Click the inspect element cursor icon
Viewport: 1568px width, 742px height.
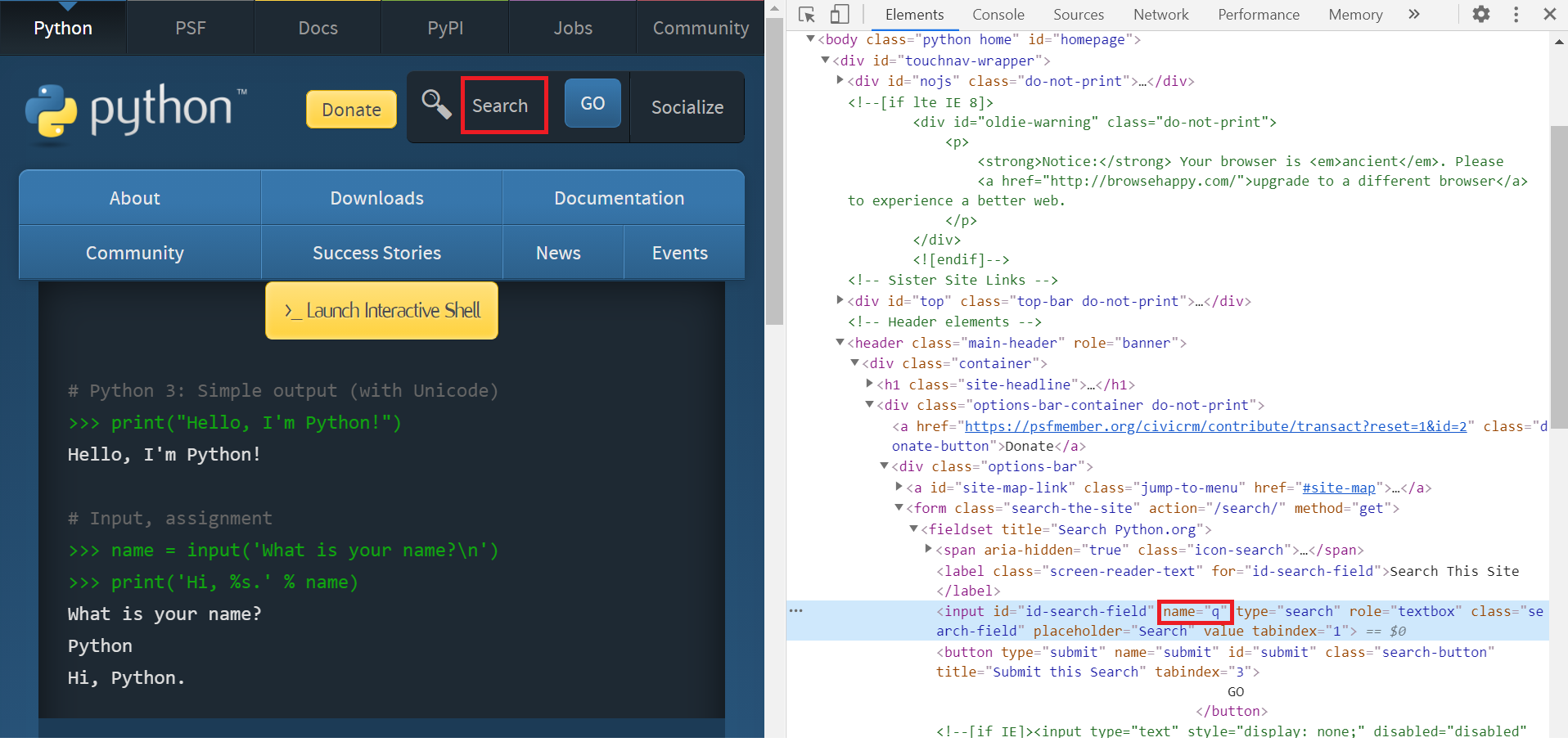[807, 15]
